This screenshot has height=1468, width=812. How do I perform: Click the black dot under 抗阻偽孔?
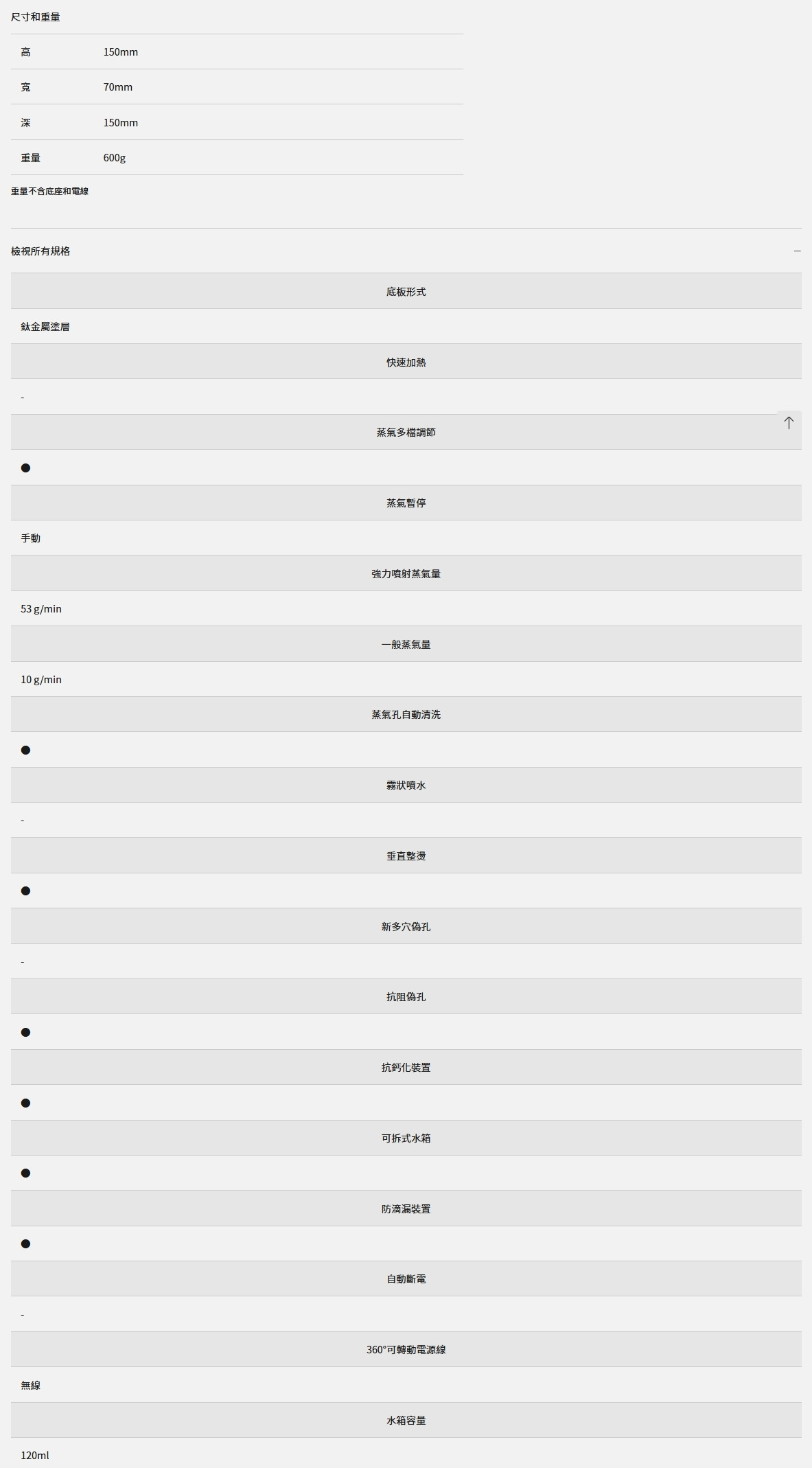coord(25,1033)
